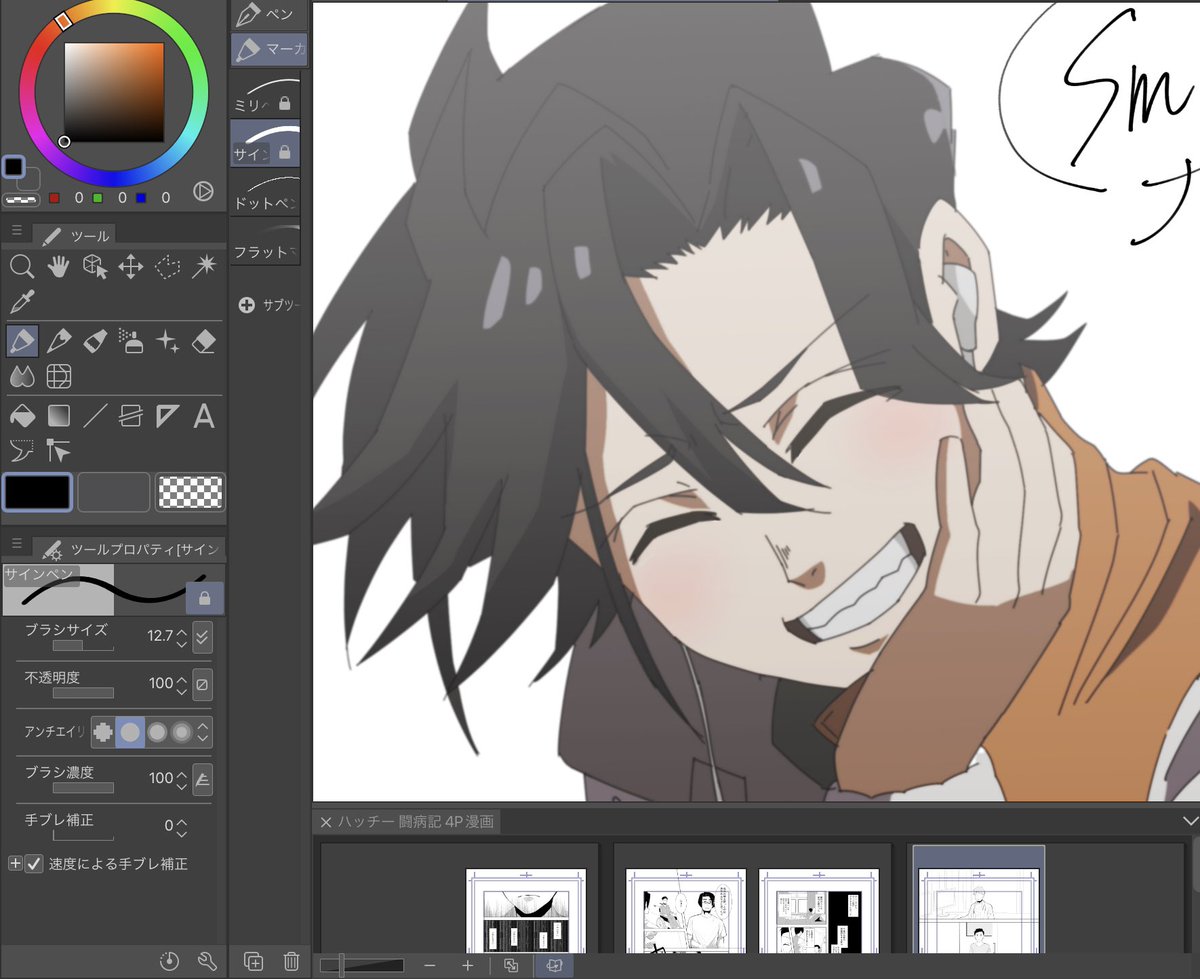1200x979 pixels.
Task: Select the ツールプロパティ palette tab
Action: pos(129,549)
